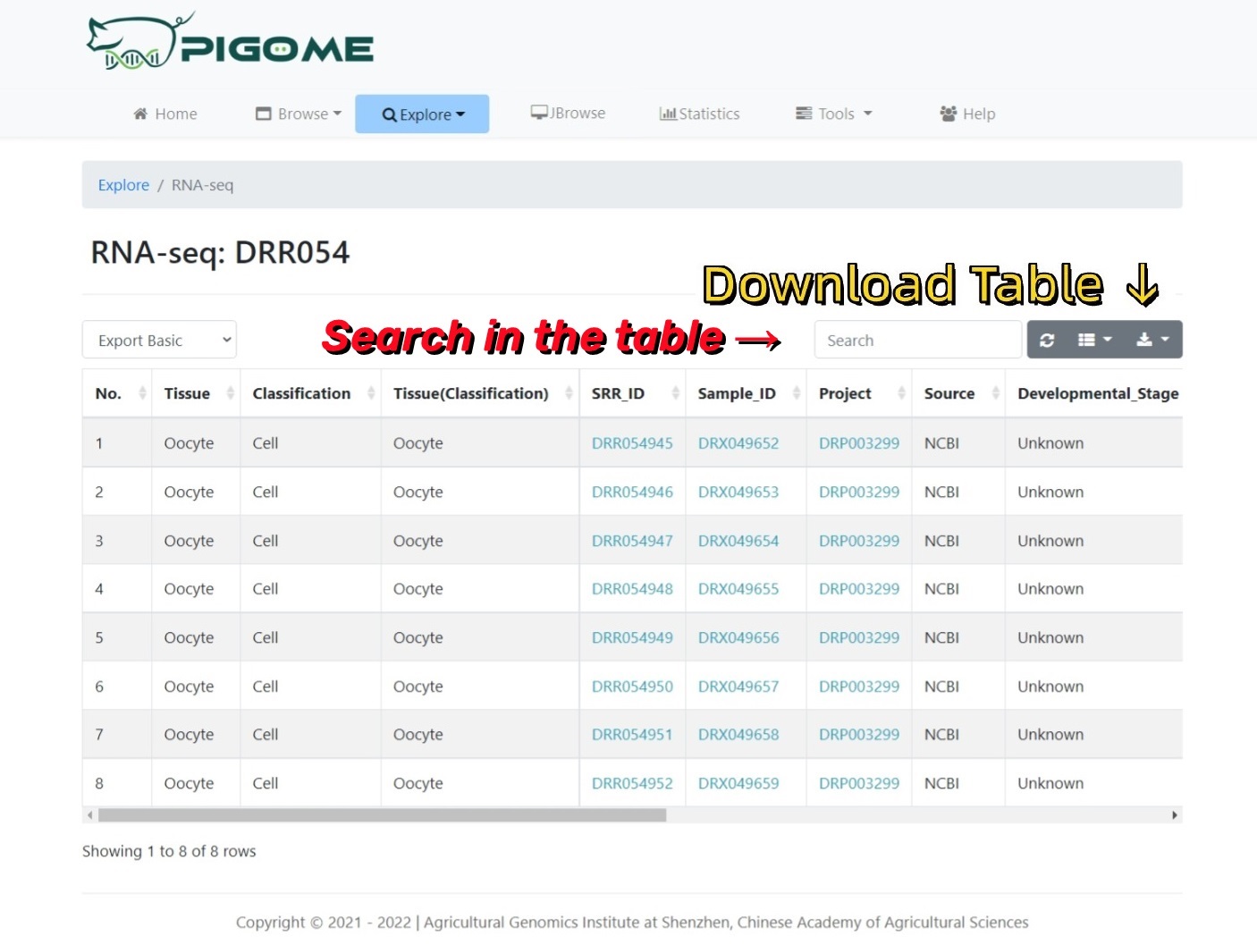
Task: Open the Statistics chart page
Action: point(699,114)
